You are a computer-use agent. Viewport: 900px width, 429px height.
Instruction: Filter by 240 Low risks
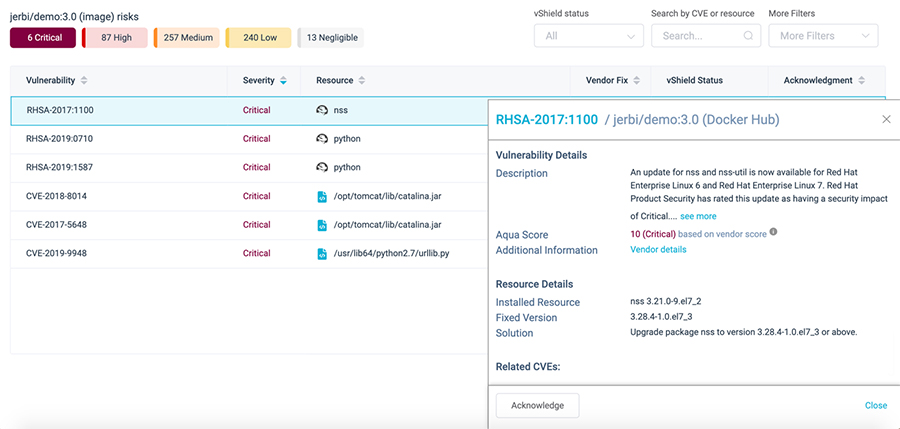258,38
